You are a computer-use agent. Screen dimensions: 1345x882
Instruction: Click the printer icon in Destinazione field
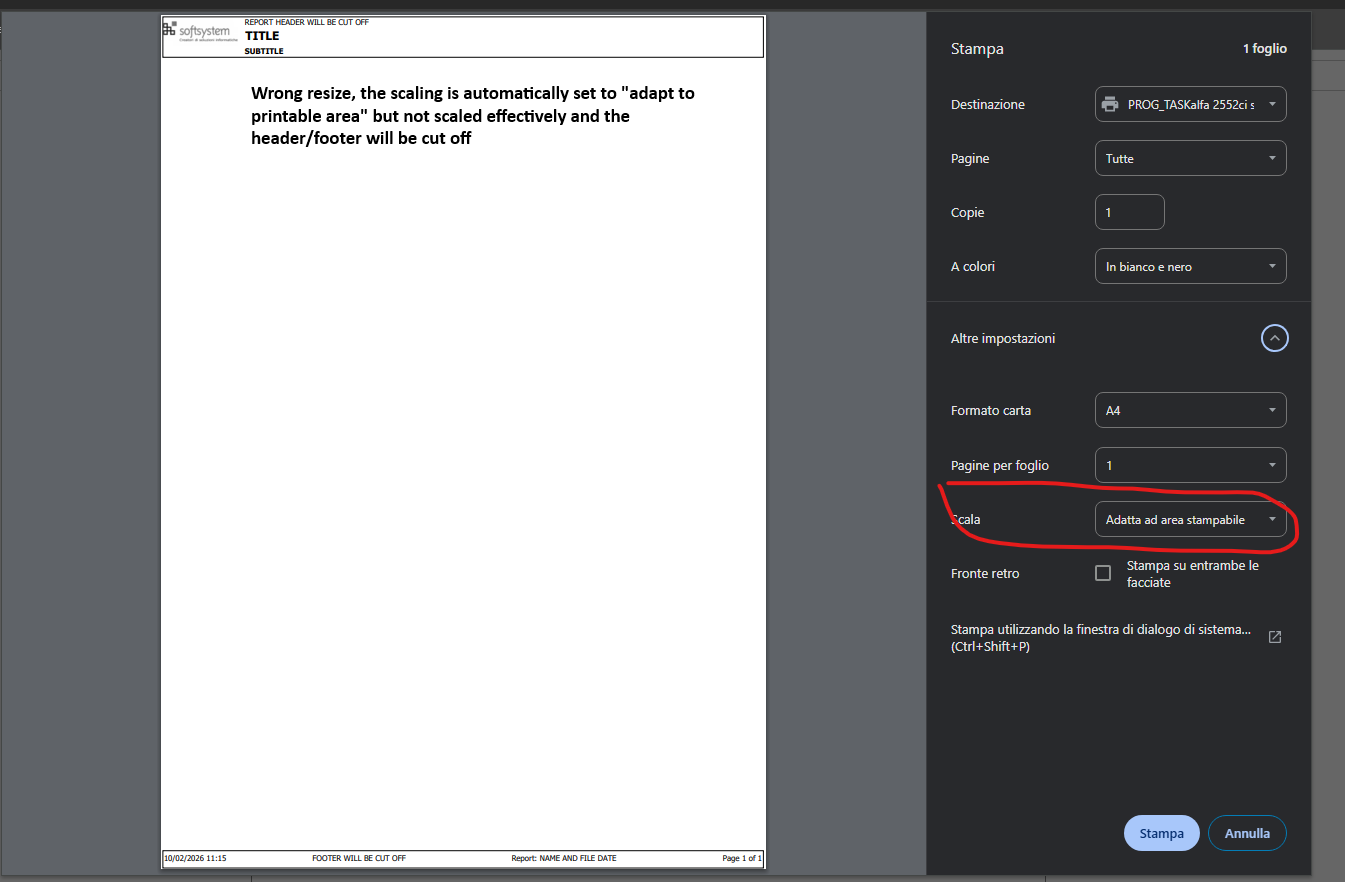[x=1109, y=105]
